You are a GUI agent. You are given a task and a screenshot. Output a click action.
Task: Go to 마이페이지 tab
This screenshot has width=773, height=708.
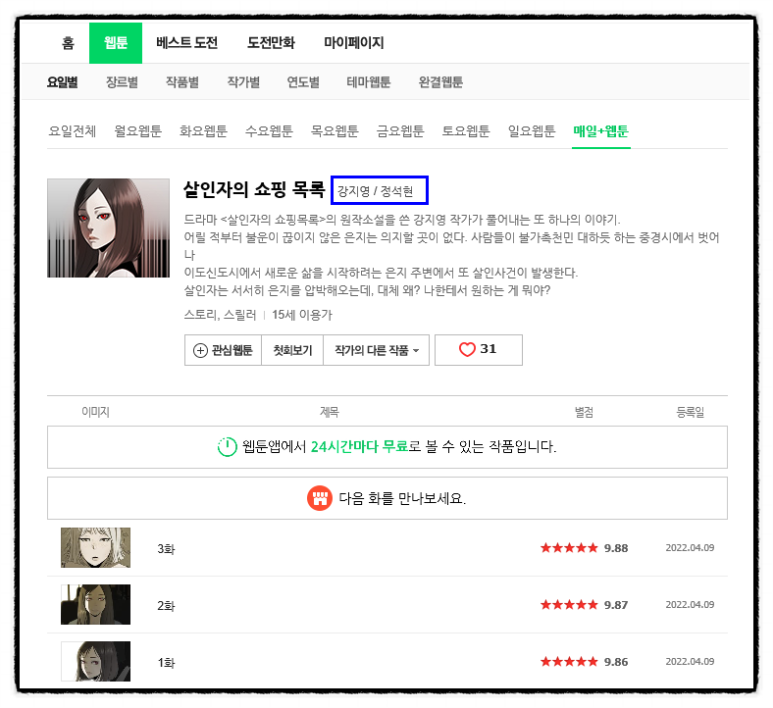353,43
